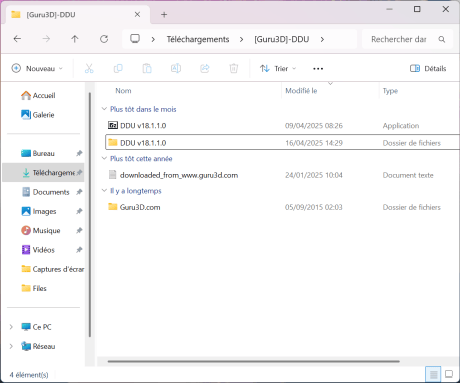
Task: Unpin Vidéos using its pin icon
Action: click(79, 250)
